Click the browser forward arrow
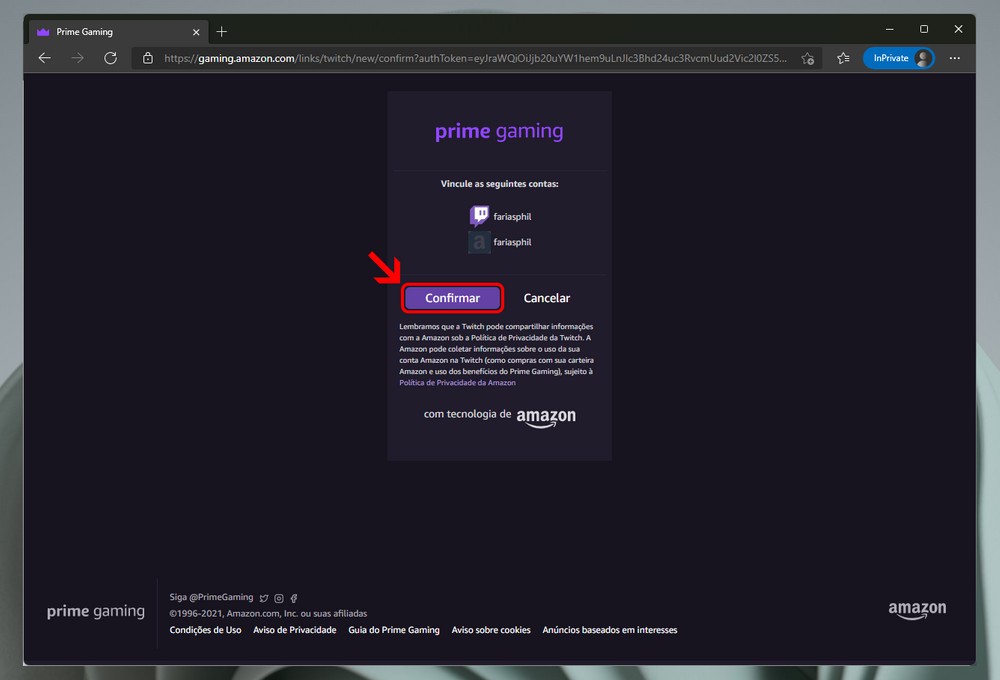 coord(78,58)
